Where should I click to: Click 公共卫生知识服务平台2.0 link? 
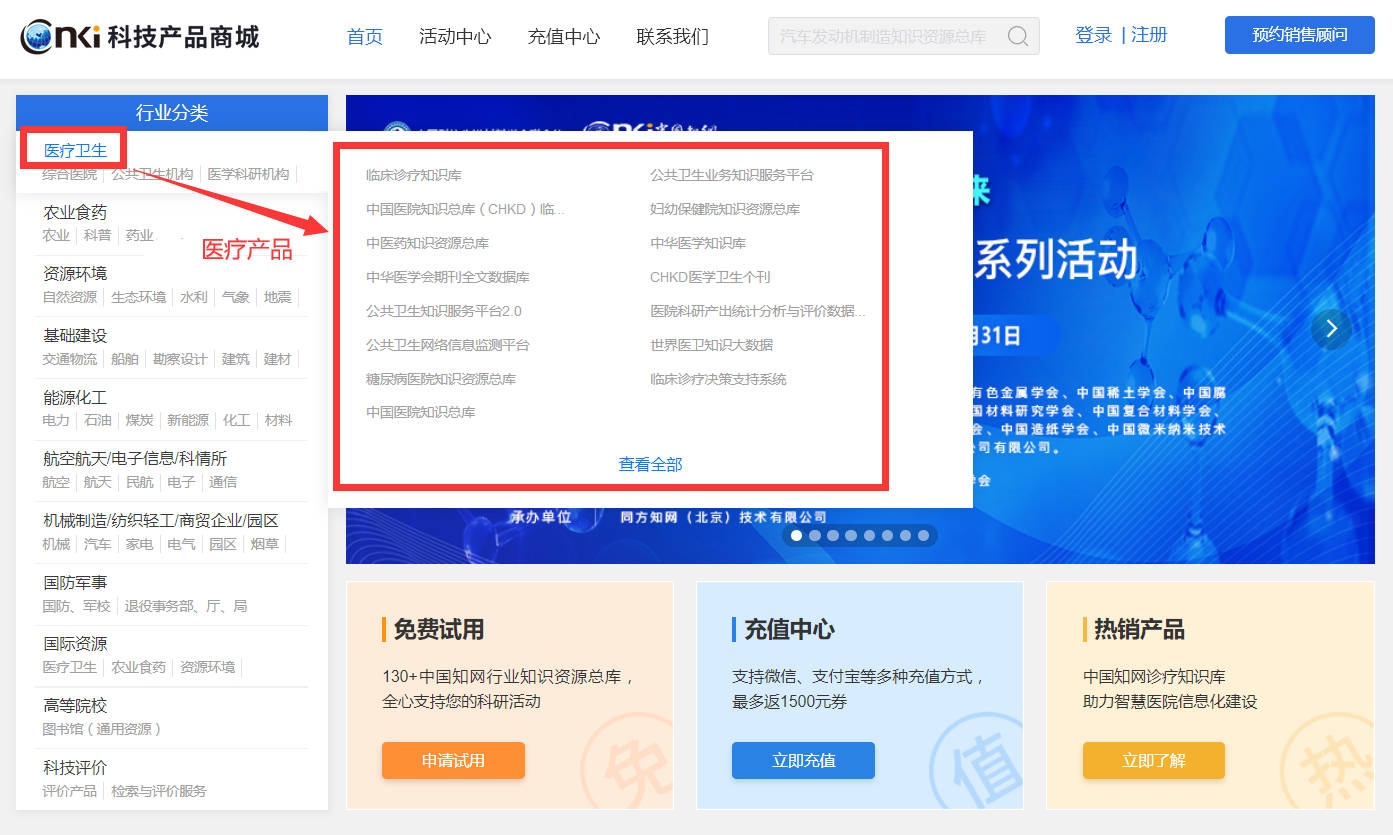point(444,311)
